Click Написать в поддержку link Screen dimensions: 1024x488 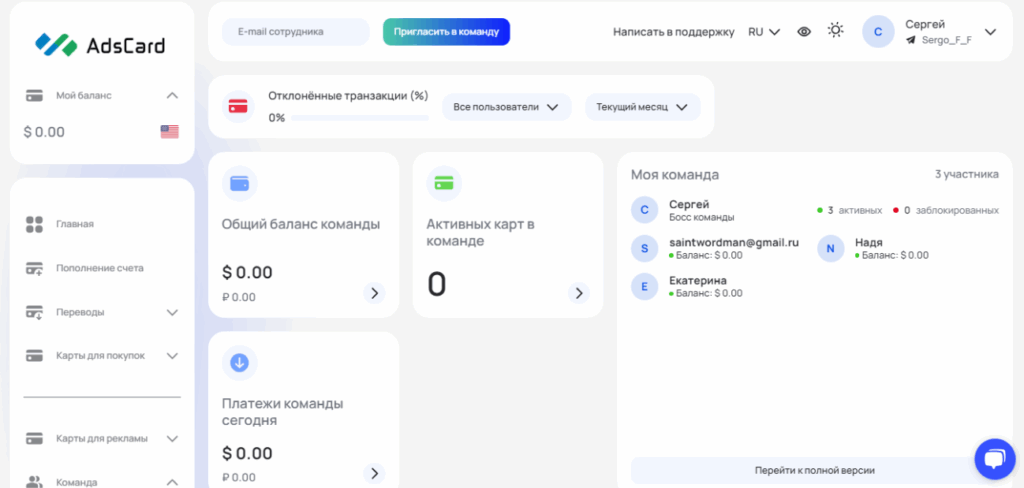(673, 31)
